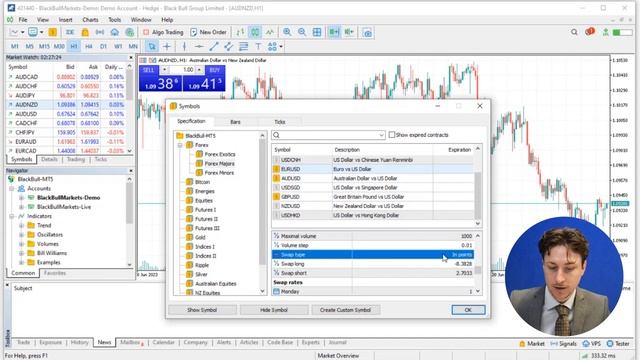Expand the Accounts node in Navigator
The image size is (640, 360).
(12, 189)
